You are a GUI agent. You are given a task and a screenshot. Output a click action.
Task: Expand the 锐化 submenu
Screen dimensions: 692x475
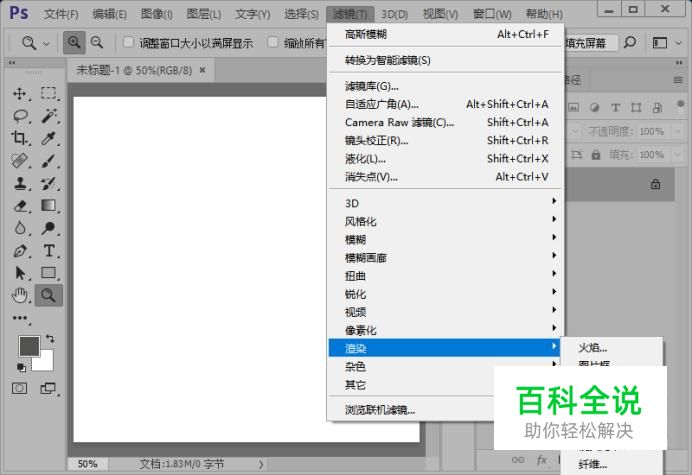[x=446, y=294]
